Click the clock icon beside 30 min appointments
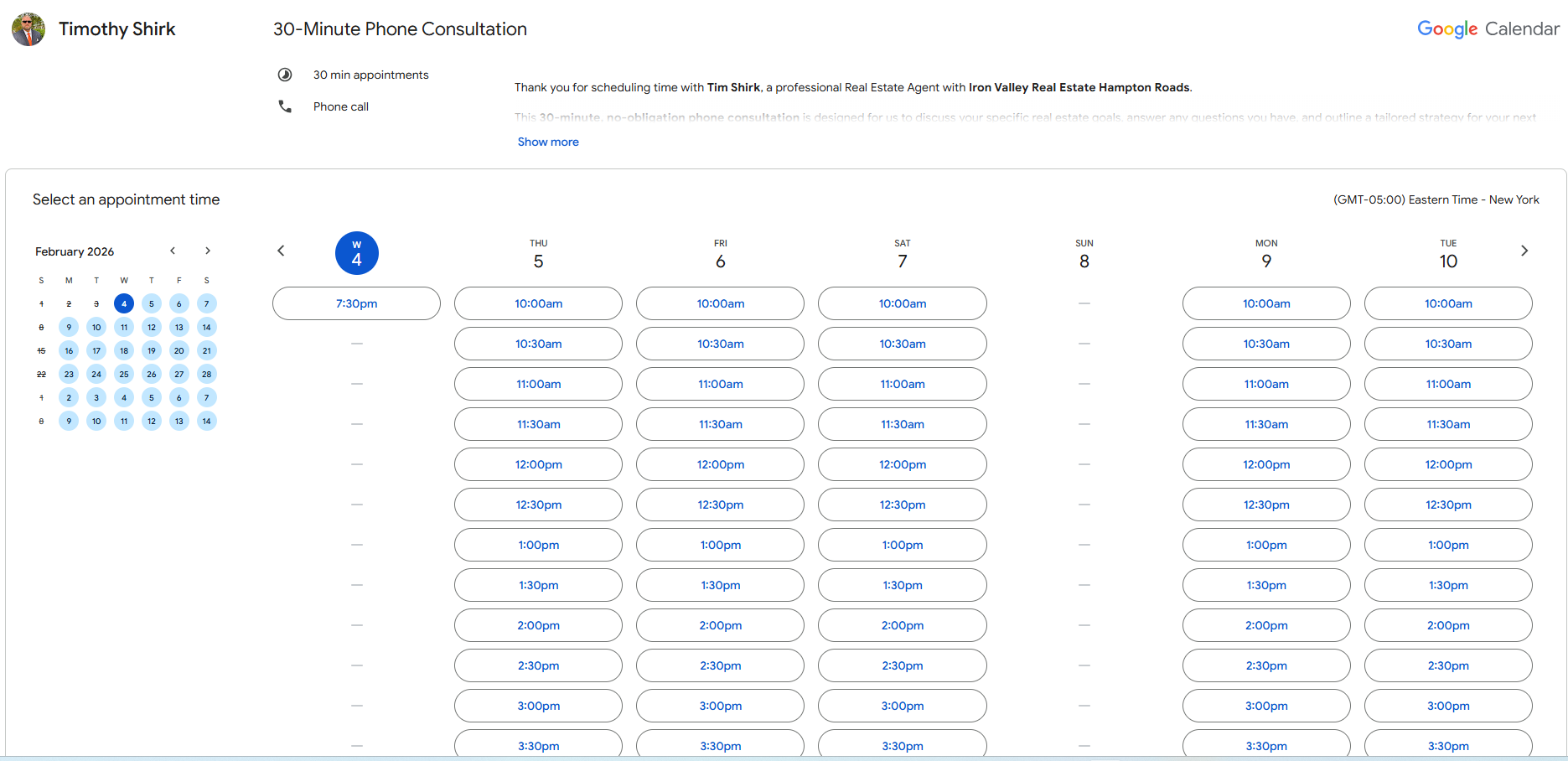Viewport: 1568px width, 761px height. click(x=285, y=75)
